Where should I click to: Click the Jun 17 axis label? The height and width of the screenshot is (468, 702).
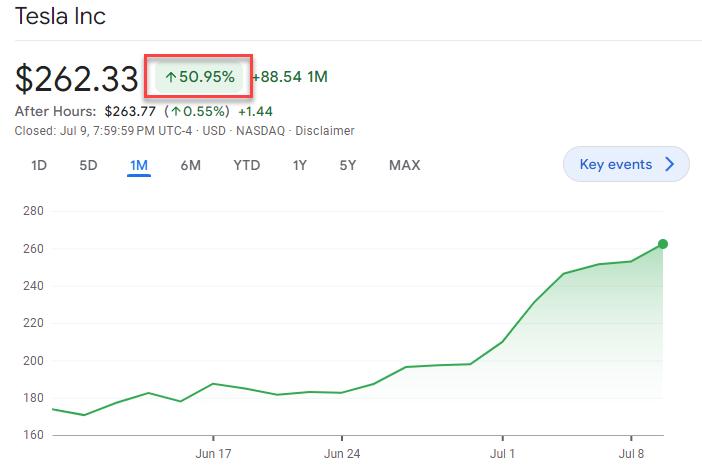tap(213, 454)
